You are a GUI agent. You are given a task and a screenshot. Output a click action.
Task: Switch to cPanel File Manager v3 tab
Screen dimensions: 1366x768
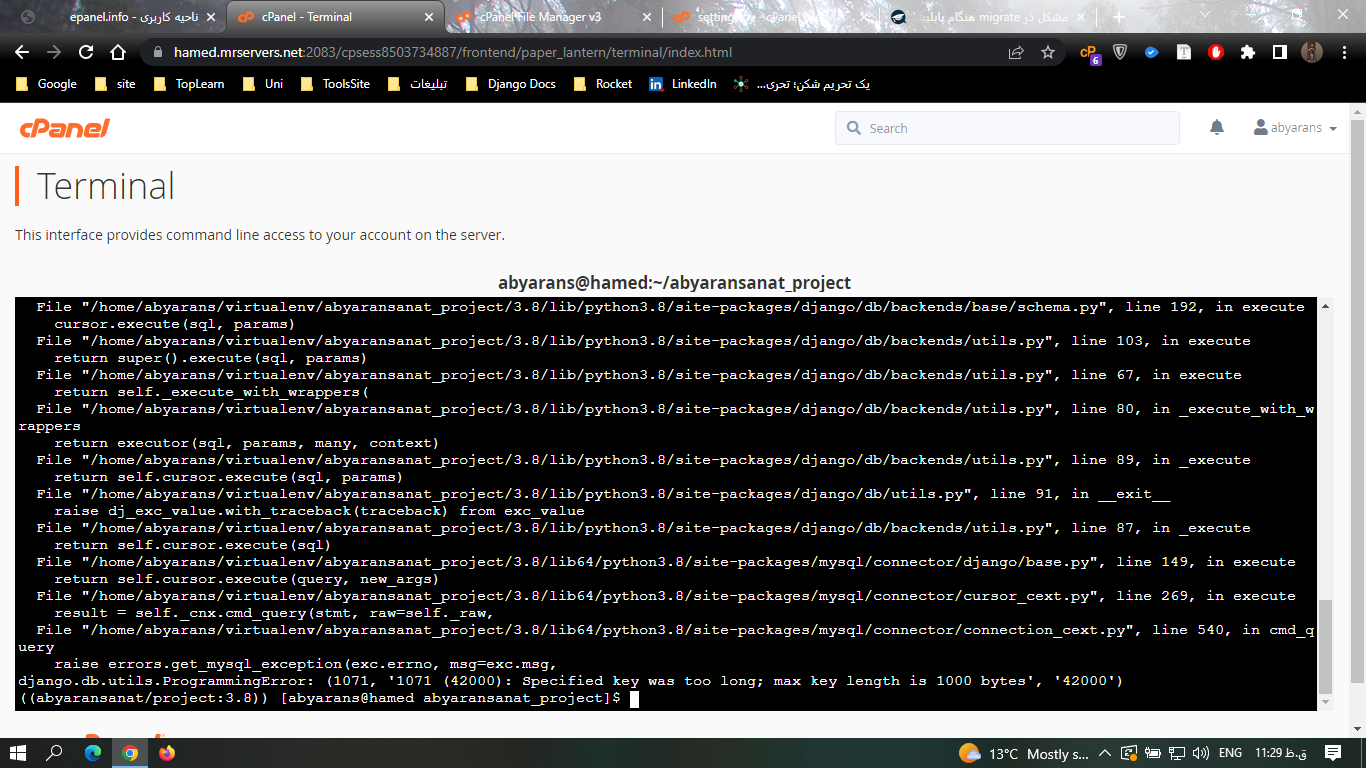click(554, 17)
